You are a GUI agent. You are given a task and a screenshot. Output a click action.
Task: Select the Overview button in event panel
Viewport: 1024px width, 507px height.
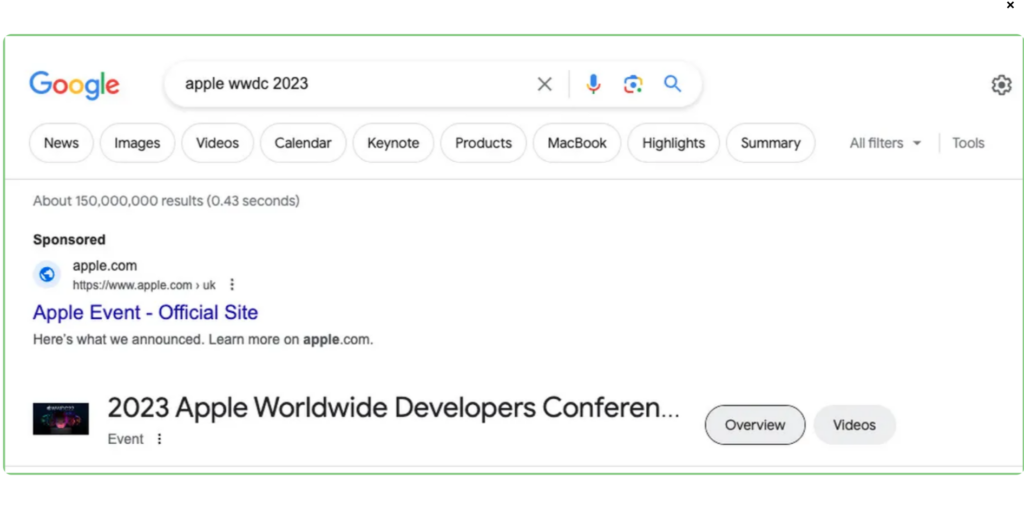pos(755,425)
